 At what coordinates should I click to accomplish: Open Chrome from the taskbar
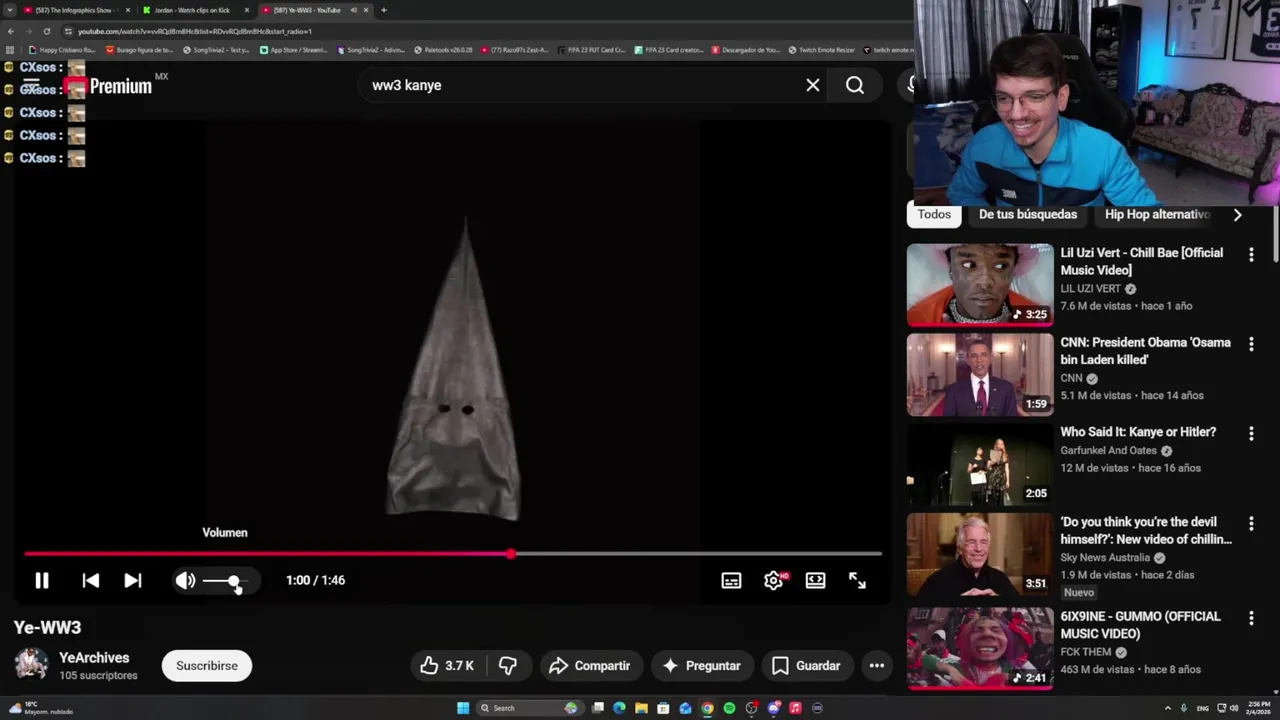tap(707, 708)
